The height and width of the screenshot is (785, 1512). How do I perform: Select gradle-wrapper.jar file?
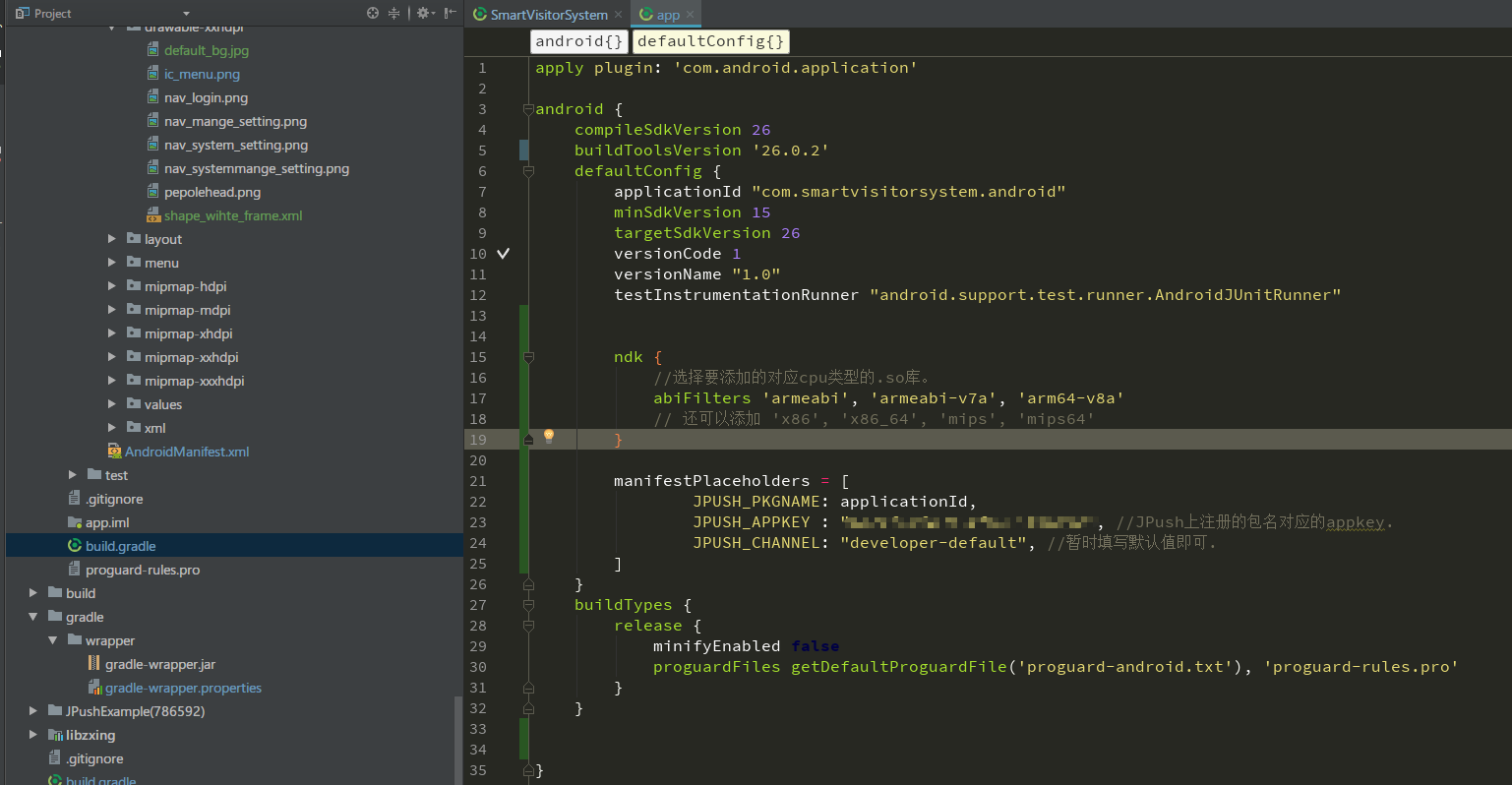click(159, 664)
